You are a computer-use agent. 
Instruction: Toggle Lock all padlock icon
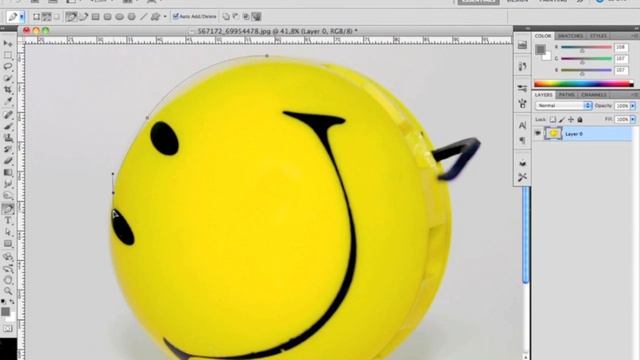tap(580, 120)
